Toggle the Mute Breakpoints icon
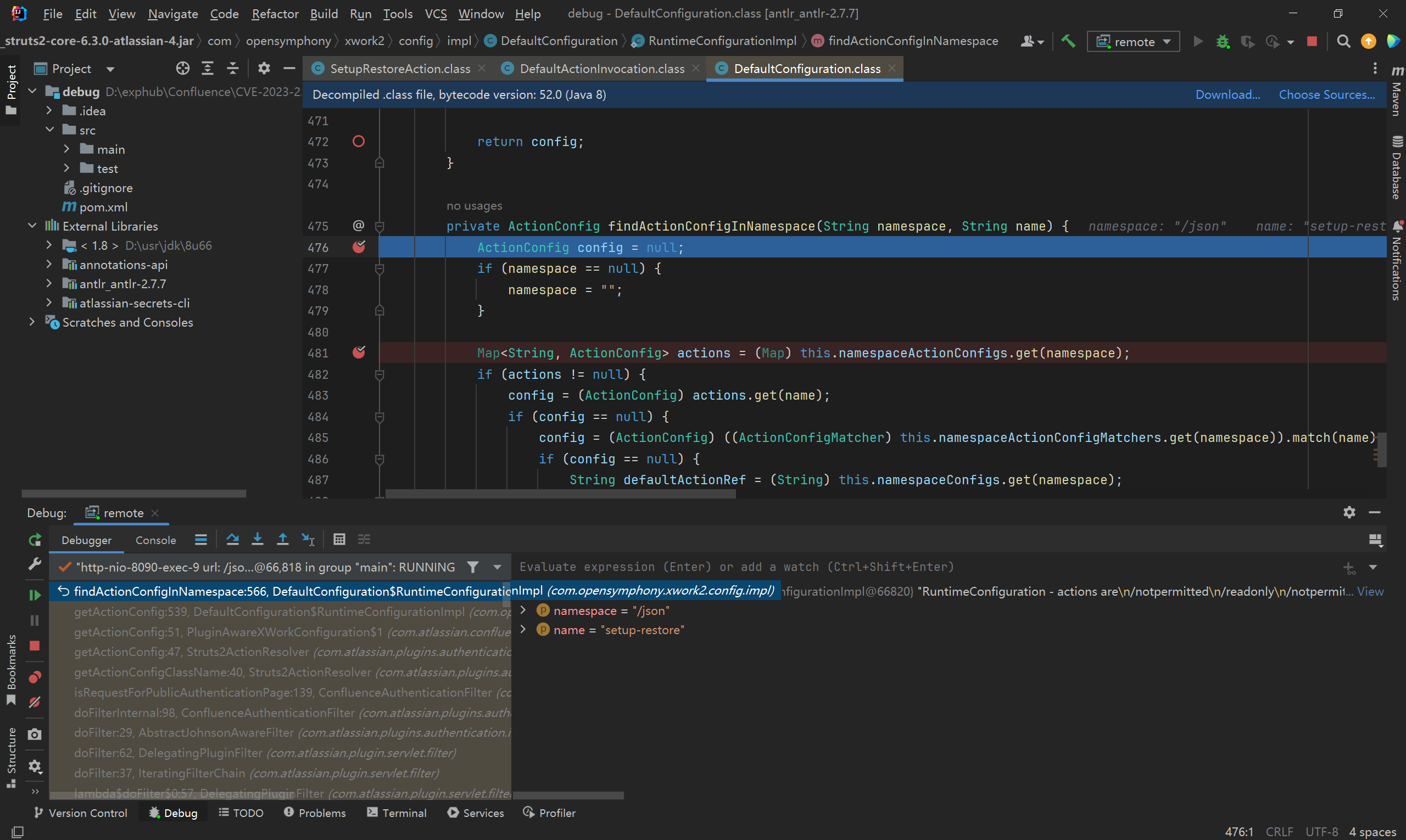The image size is (1406, 840). pyautogui.click(x=35, y=702)
